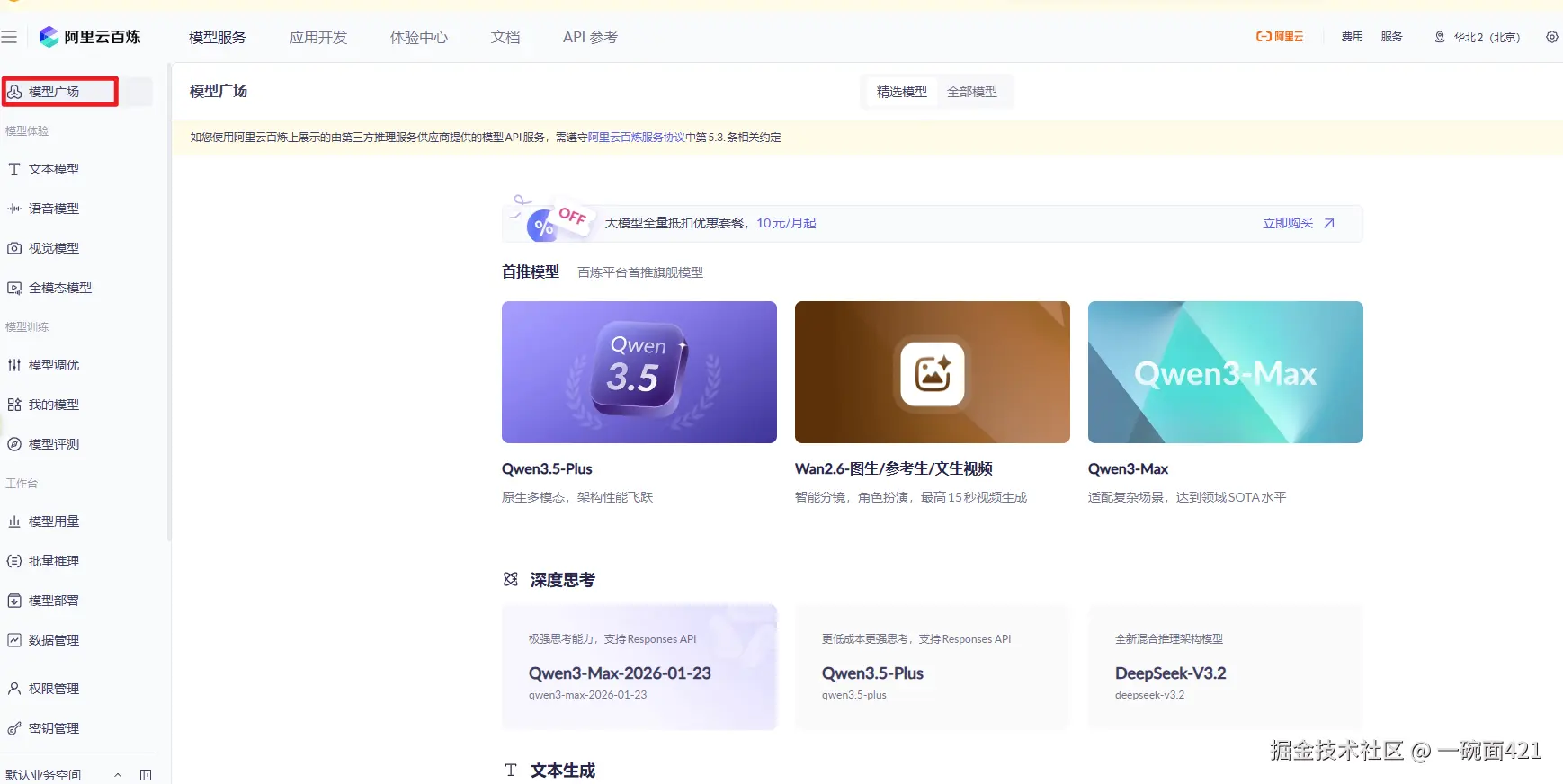Open the 模型服务 top menu
The height and width of the screenshot is (784, 1563).
tap(218, 37)
